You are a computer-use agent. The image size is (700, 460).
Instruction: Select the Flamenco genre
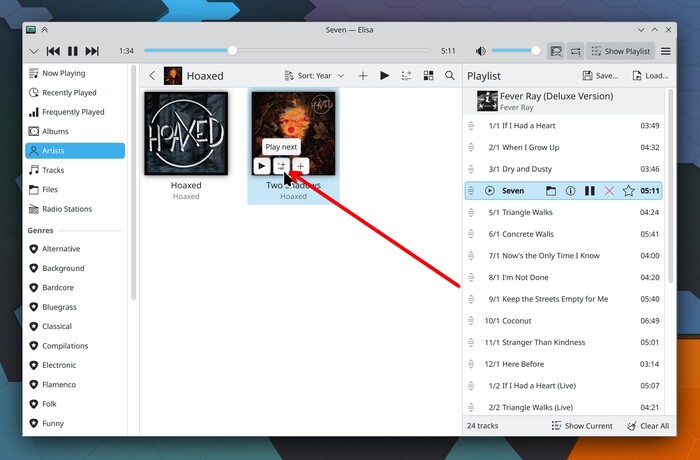75,385
